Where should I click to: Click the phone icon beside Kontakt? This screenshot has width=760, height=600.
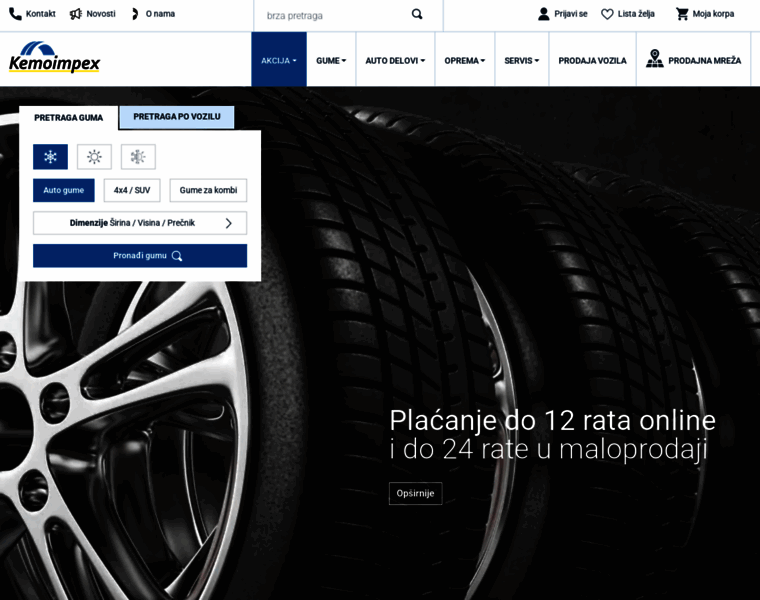(15, 14)
